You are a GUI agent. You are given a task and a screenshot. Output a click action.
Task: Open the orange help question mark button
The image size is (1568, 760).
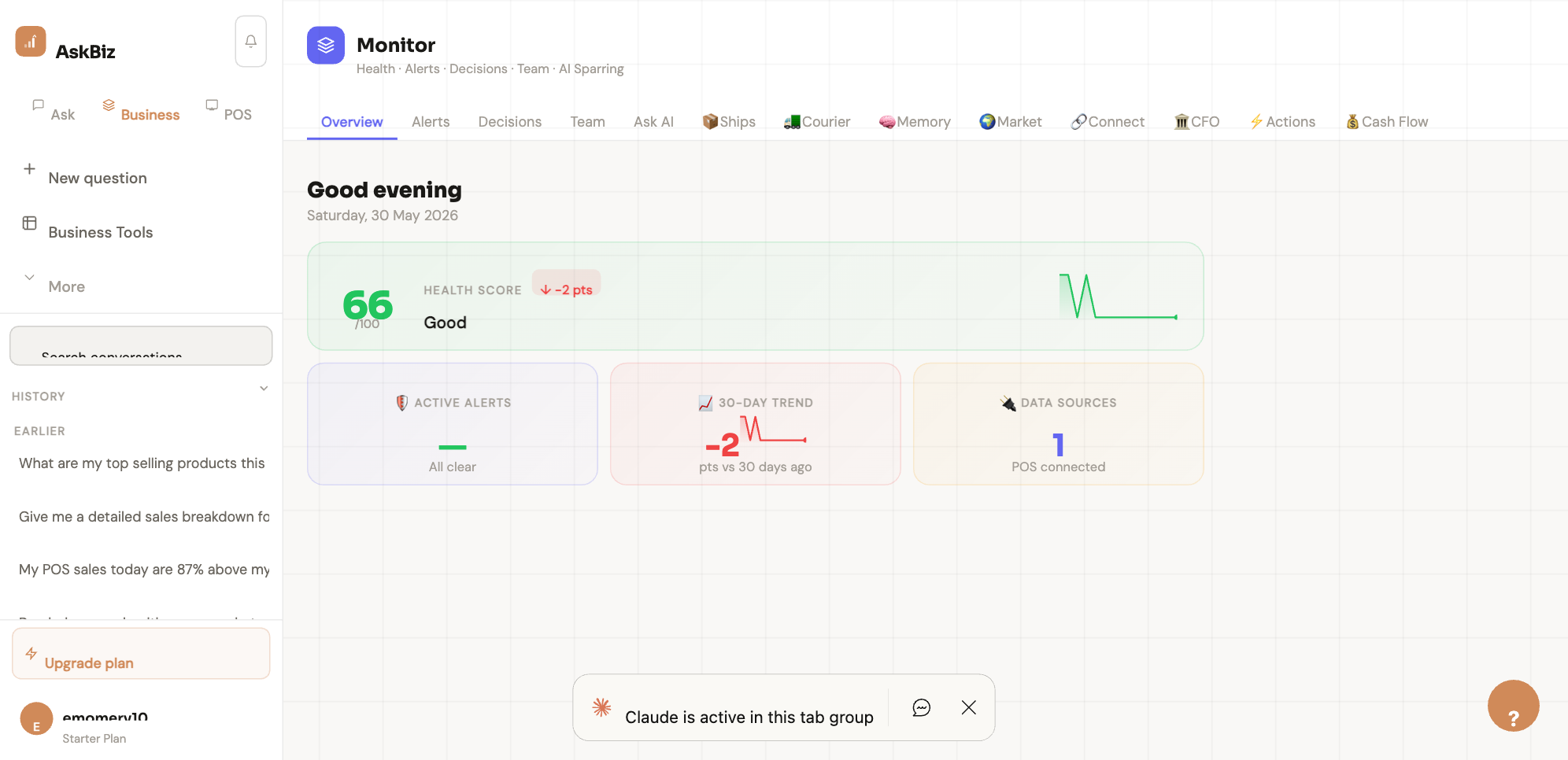point(1513,706)
